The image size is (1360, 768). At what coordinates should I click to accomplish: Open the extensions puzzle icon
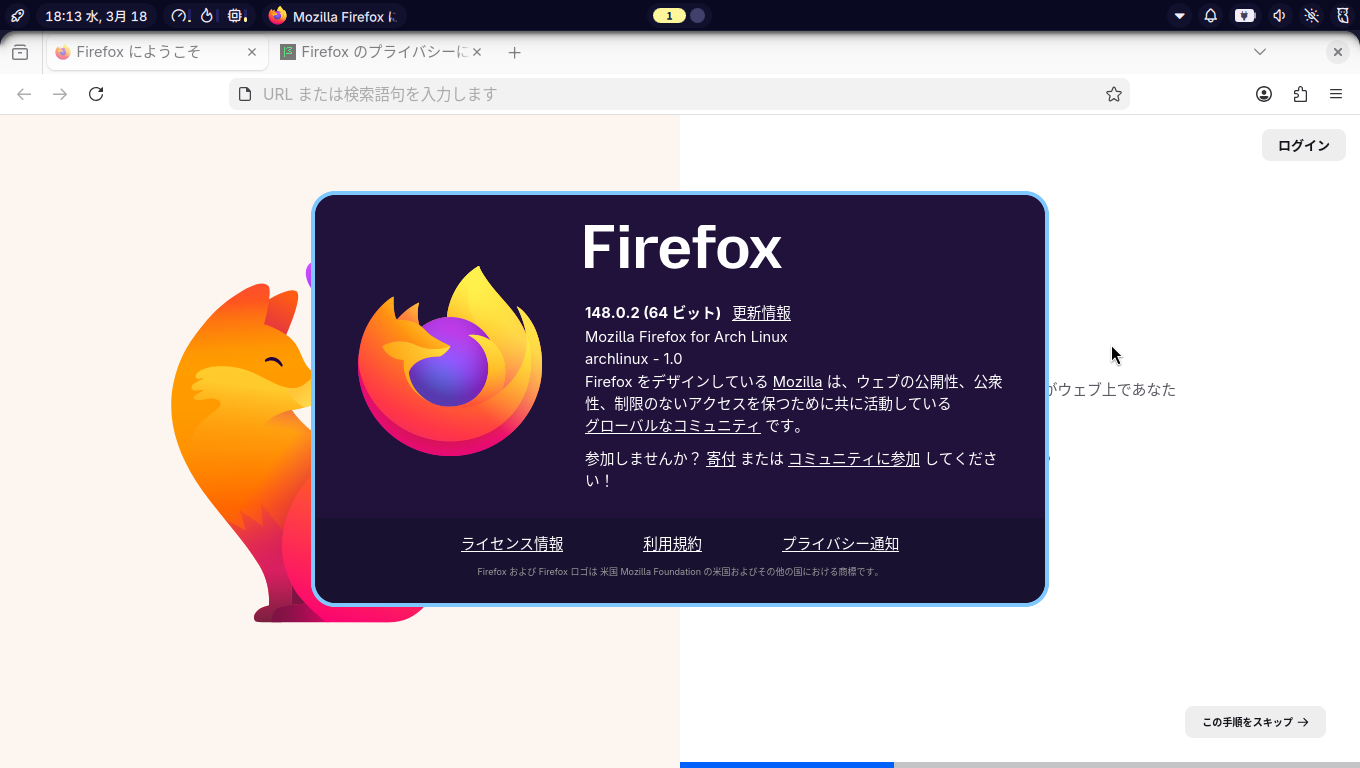click(1300, 94)
